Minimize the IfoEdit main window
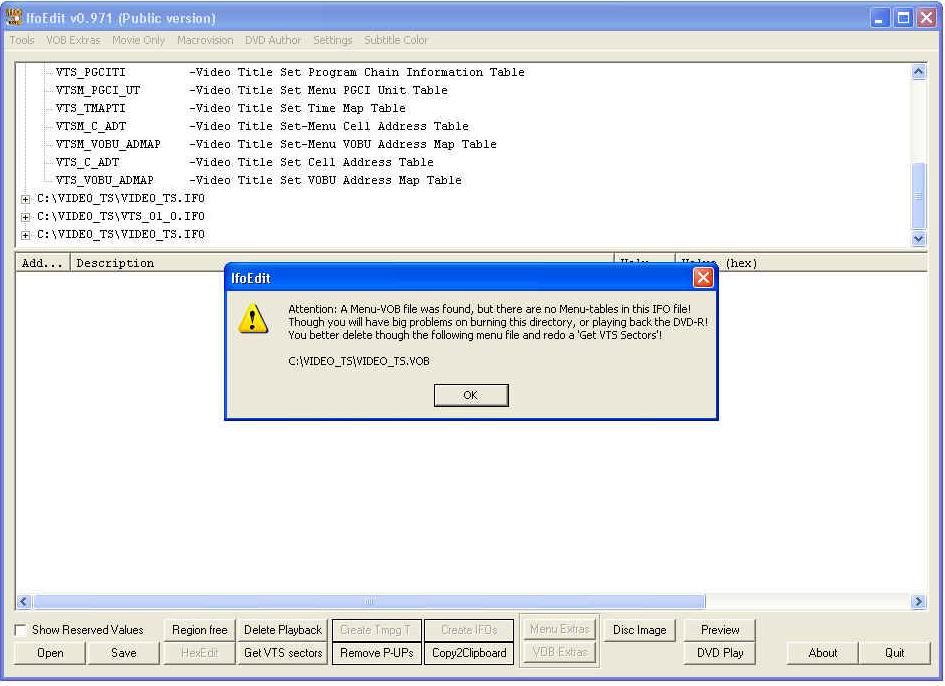 click(x=879, y=17)
